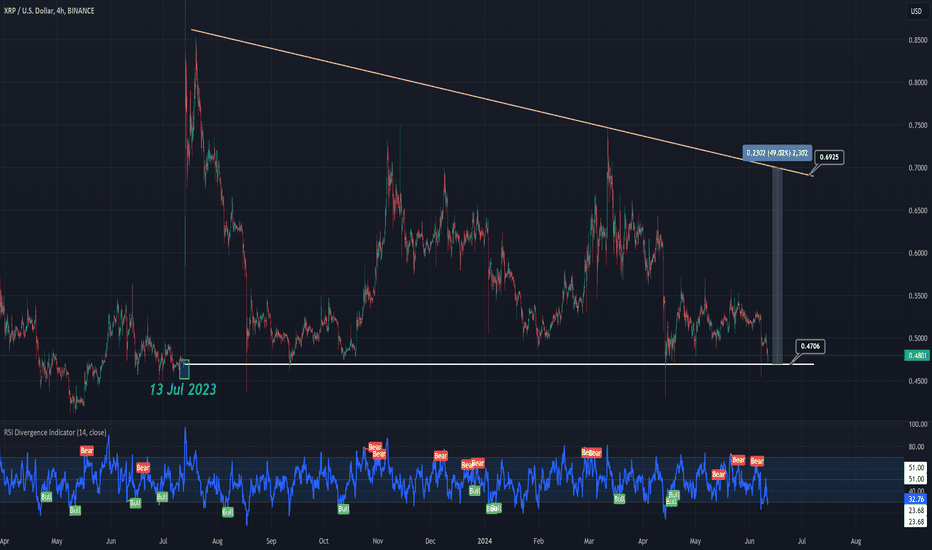Image resolution: width=932 pixels, height=550 pixels.
Task: Click the 0.8000 price axis label
Action: pos(917,83)
